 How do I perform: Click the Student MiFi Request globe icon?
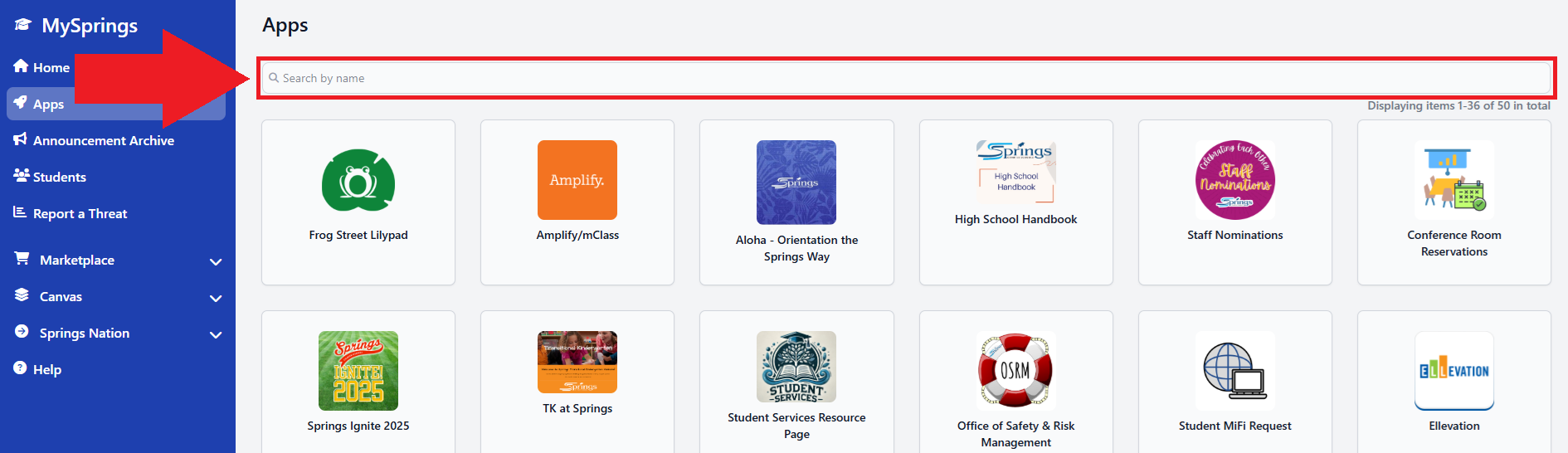(1234, 371)
